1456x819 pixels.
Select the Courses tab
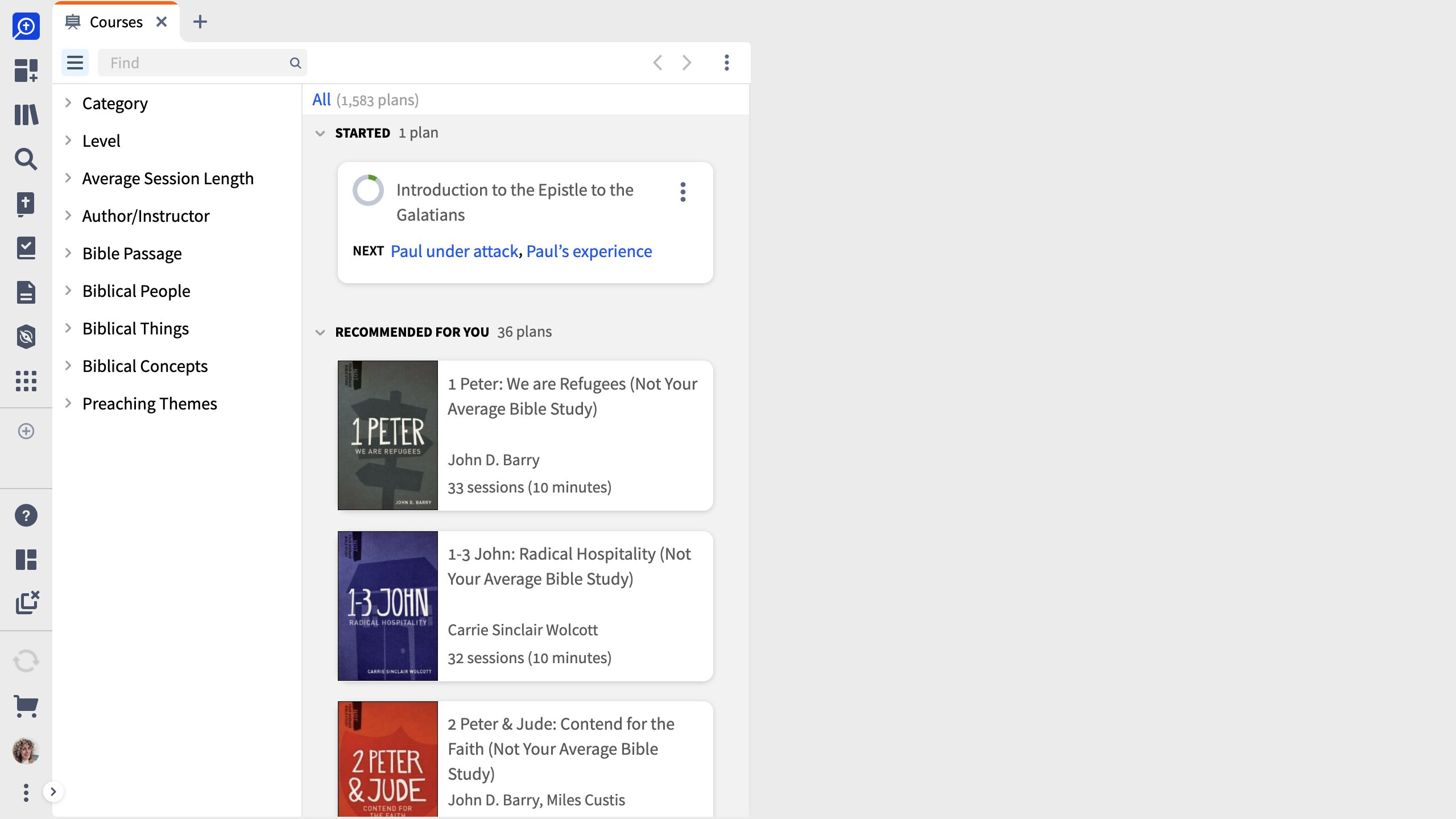point(116,22)
